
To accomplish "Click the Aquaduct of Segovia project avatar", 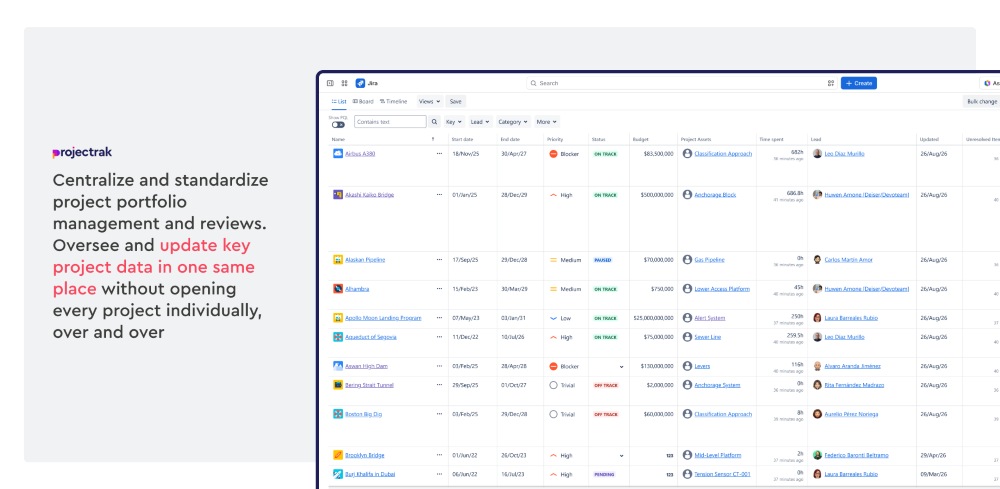I will pyautogui.click(x=338, y=337).
